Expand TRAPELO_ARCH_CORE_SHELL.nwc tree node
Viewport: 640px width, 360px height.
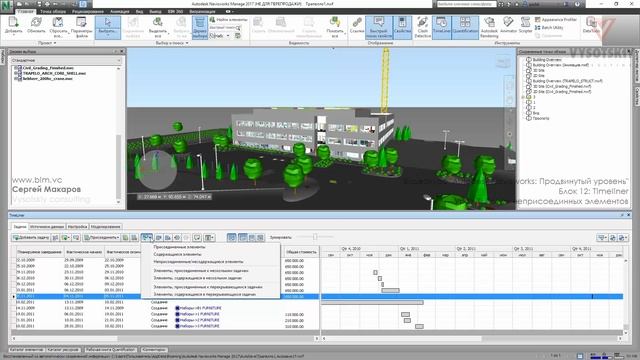click(16, 73)
